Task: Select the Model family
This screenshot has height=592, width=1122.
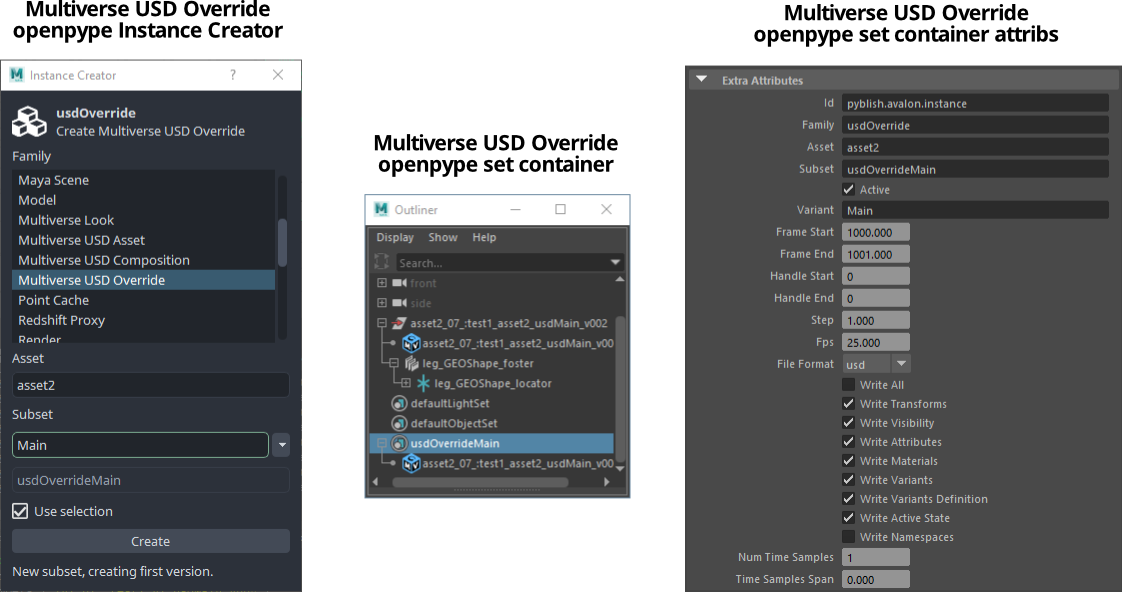Action: [143, 200]
